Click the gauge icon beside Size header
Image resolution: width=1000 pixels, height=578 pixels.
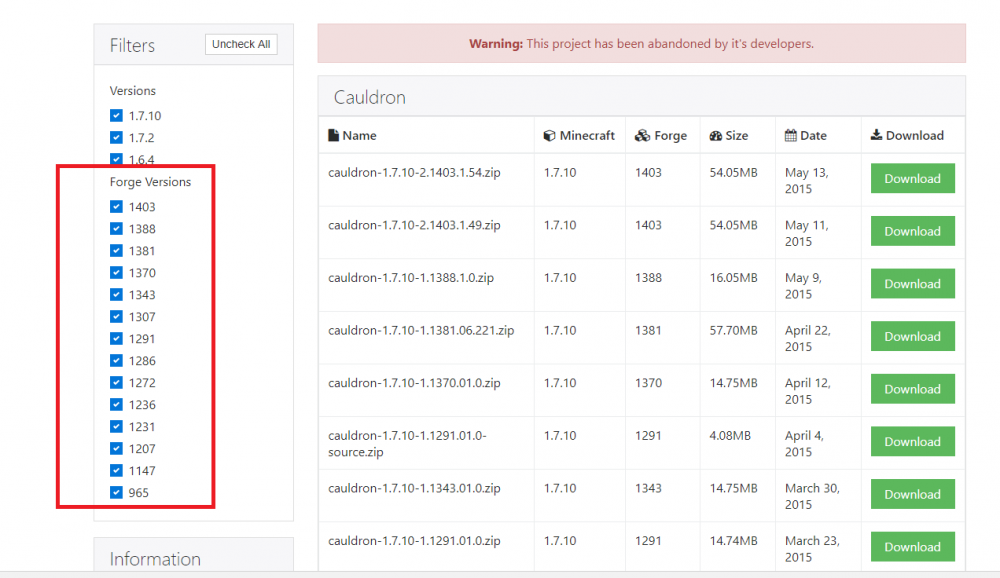pyautogui.click(x=716, y=135)
